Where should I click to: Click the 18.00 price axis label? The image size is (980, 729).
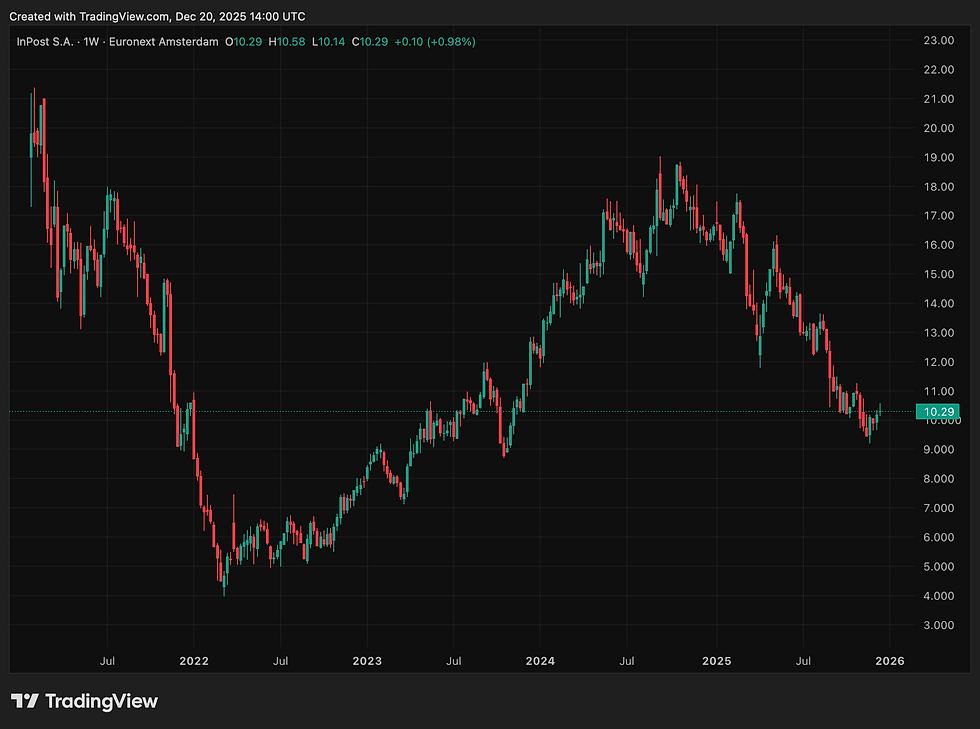tap(939, 186)
